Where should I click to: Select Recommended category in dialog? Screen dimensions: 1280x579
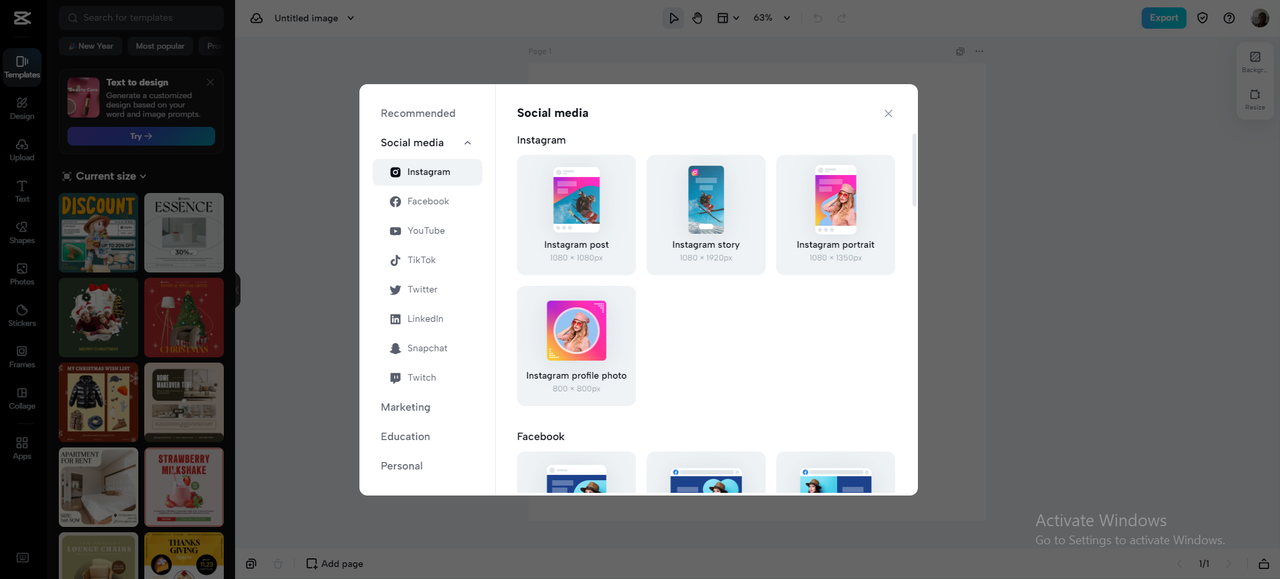point(418,113)
